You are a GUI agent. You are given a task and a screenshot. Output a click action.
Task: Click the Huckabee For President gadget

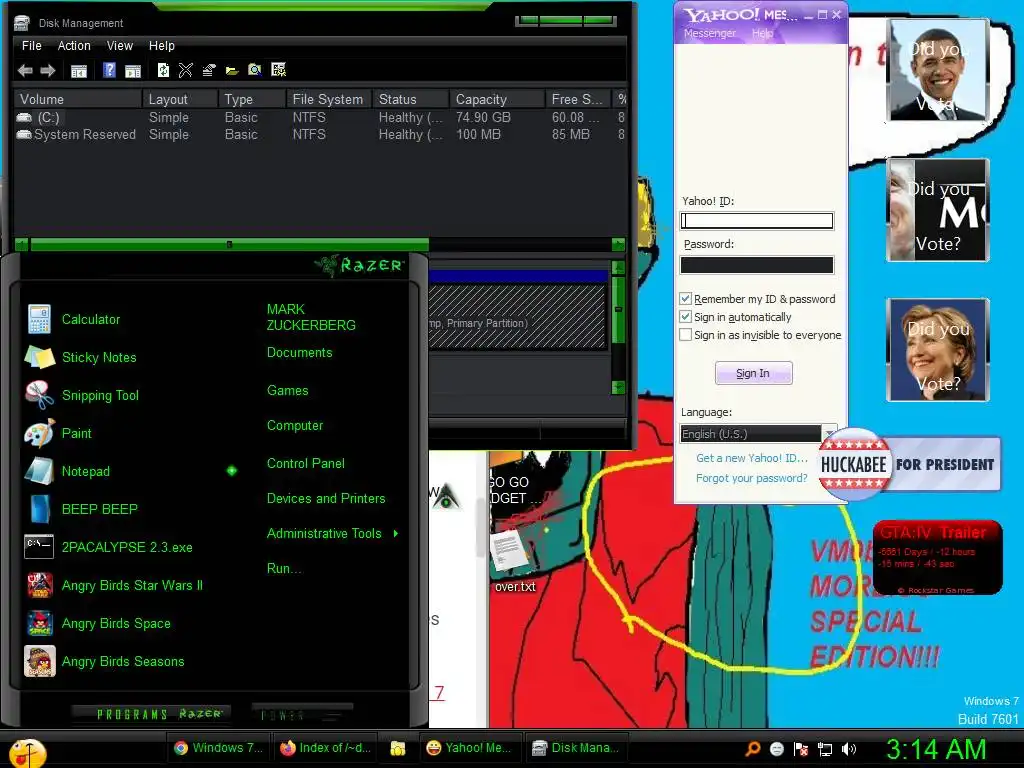pos(909,464)
